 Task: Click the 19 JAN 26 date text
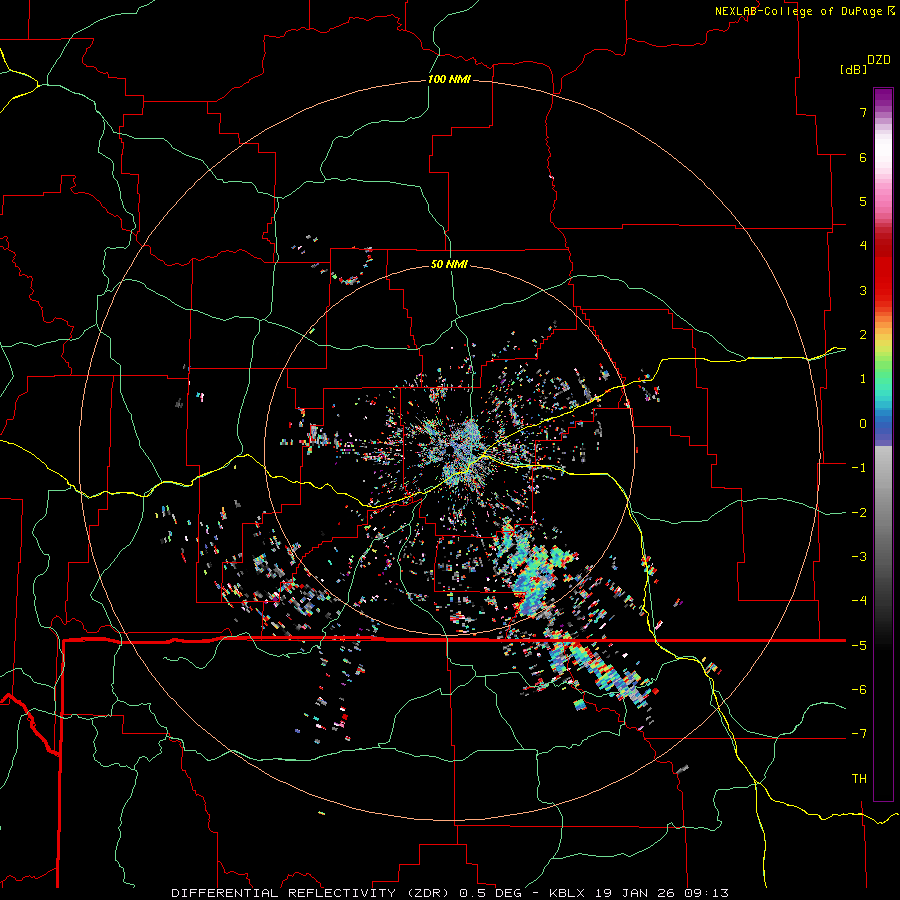pyautogui.click(x=634, y=893)
